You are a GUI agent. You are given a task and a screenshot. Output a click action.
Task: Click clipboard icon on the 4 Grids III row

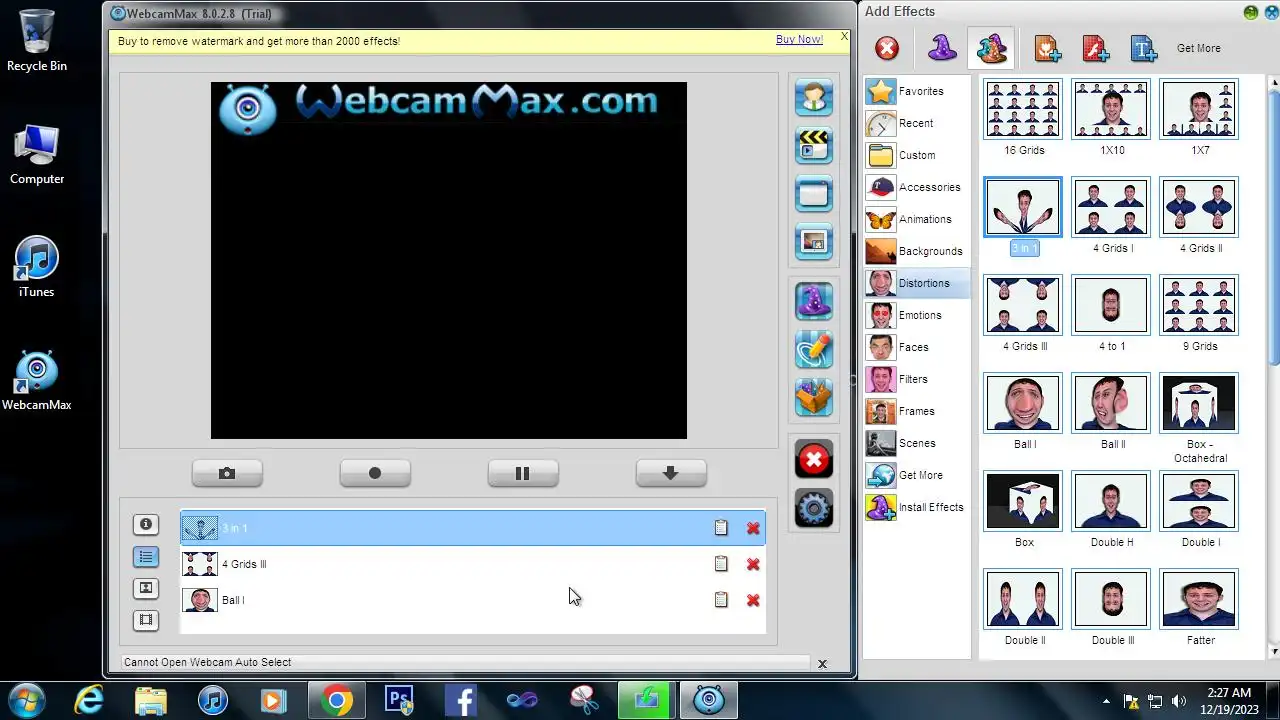721,564
